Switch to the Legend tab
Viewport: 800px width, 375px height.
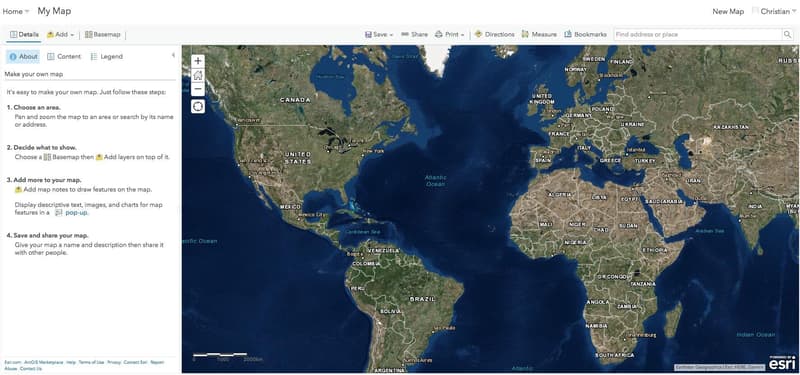pos(107,57)
